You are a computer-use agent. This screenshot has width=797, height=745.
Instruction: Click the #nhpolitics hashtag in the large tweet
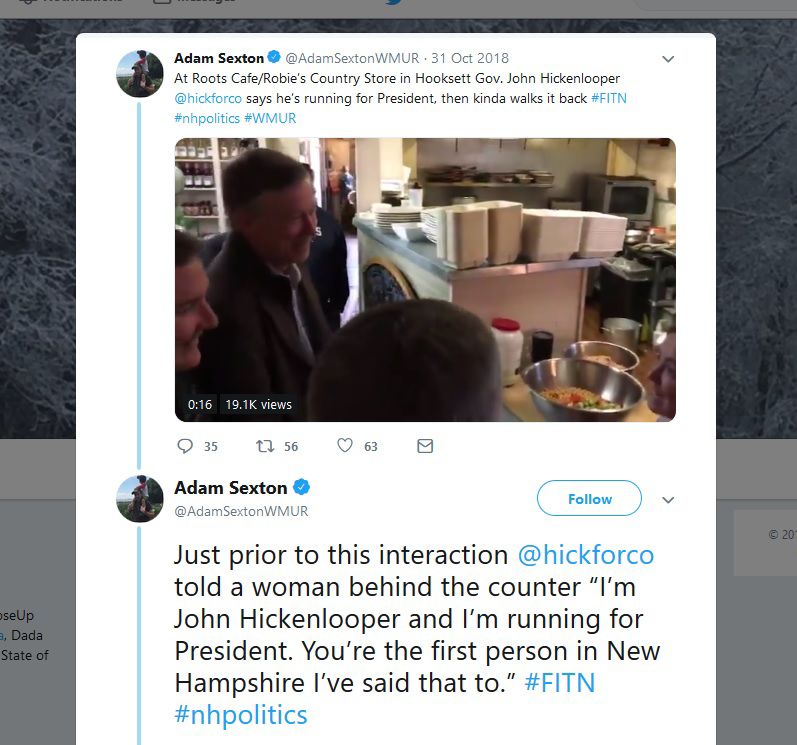[x=241, y=715]
